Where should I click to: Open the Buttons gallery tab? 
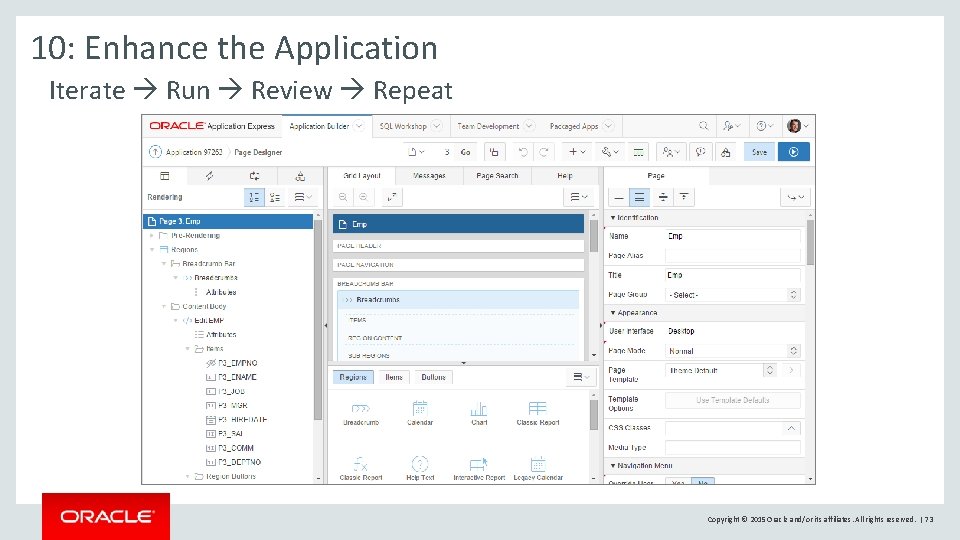[x=433, y=377]
